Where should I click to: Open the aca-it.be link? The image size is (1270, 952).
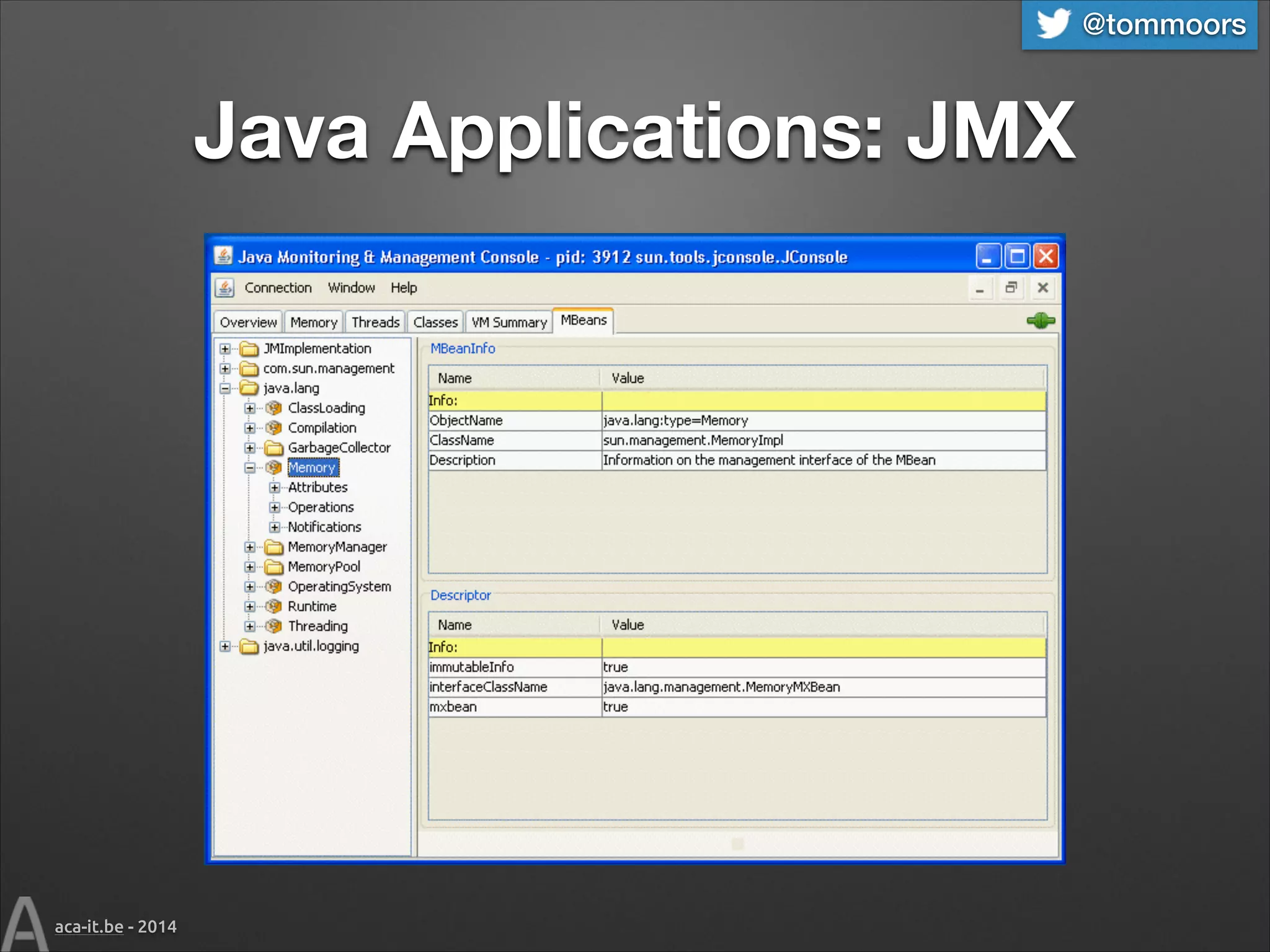coord(89,927)
